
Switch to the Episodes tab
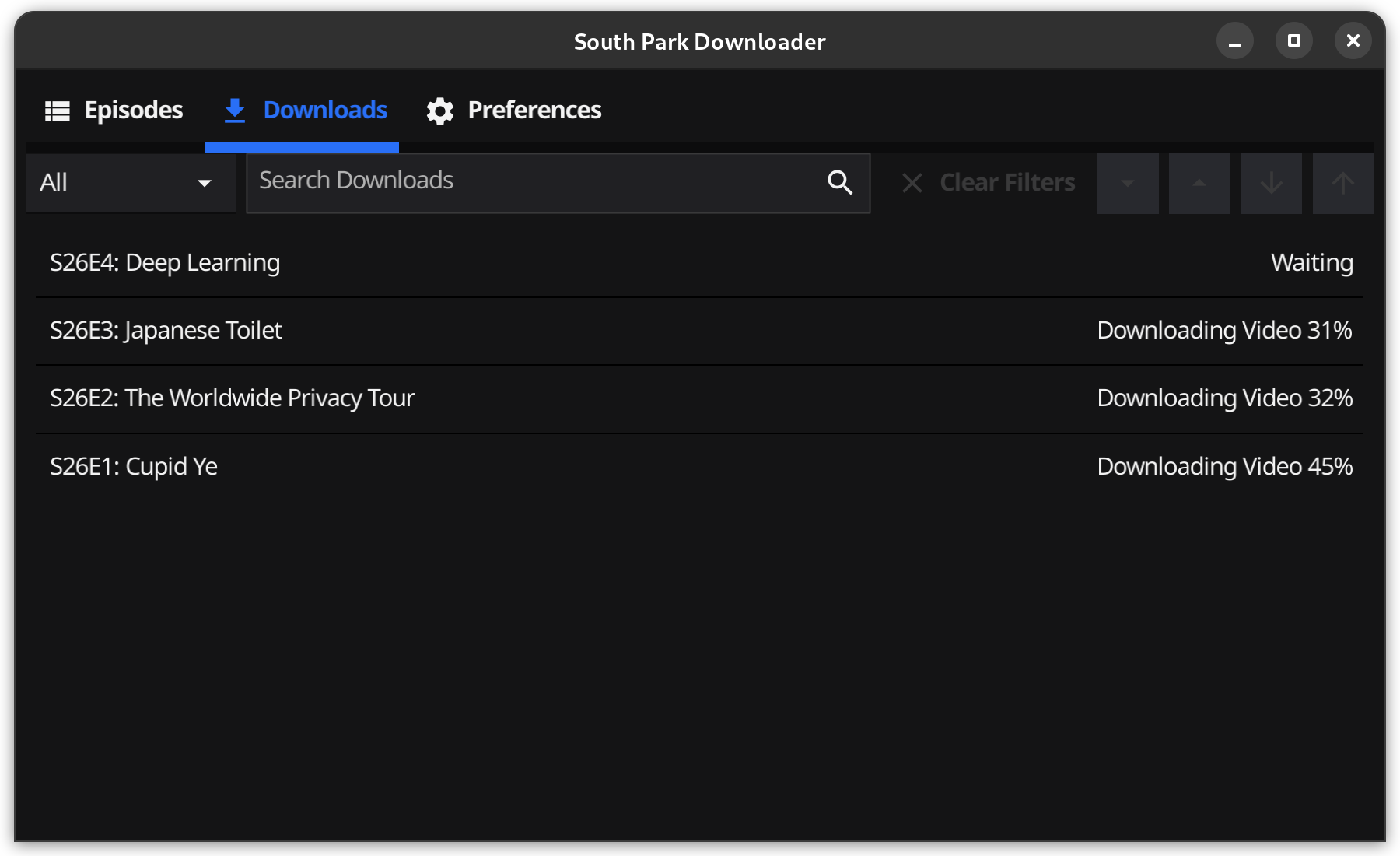[114, 111]
